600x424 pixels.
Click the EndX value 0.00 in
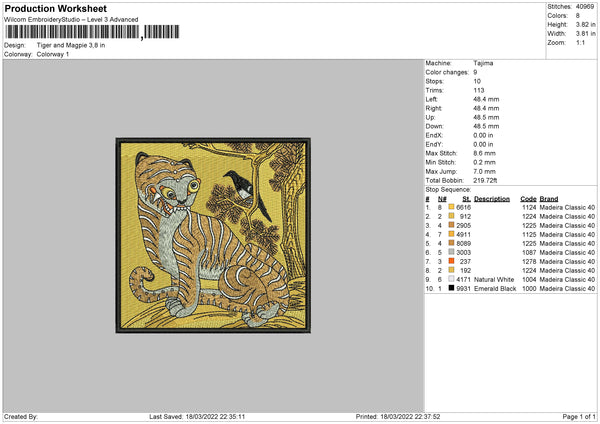coord(483,135)
